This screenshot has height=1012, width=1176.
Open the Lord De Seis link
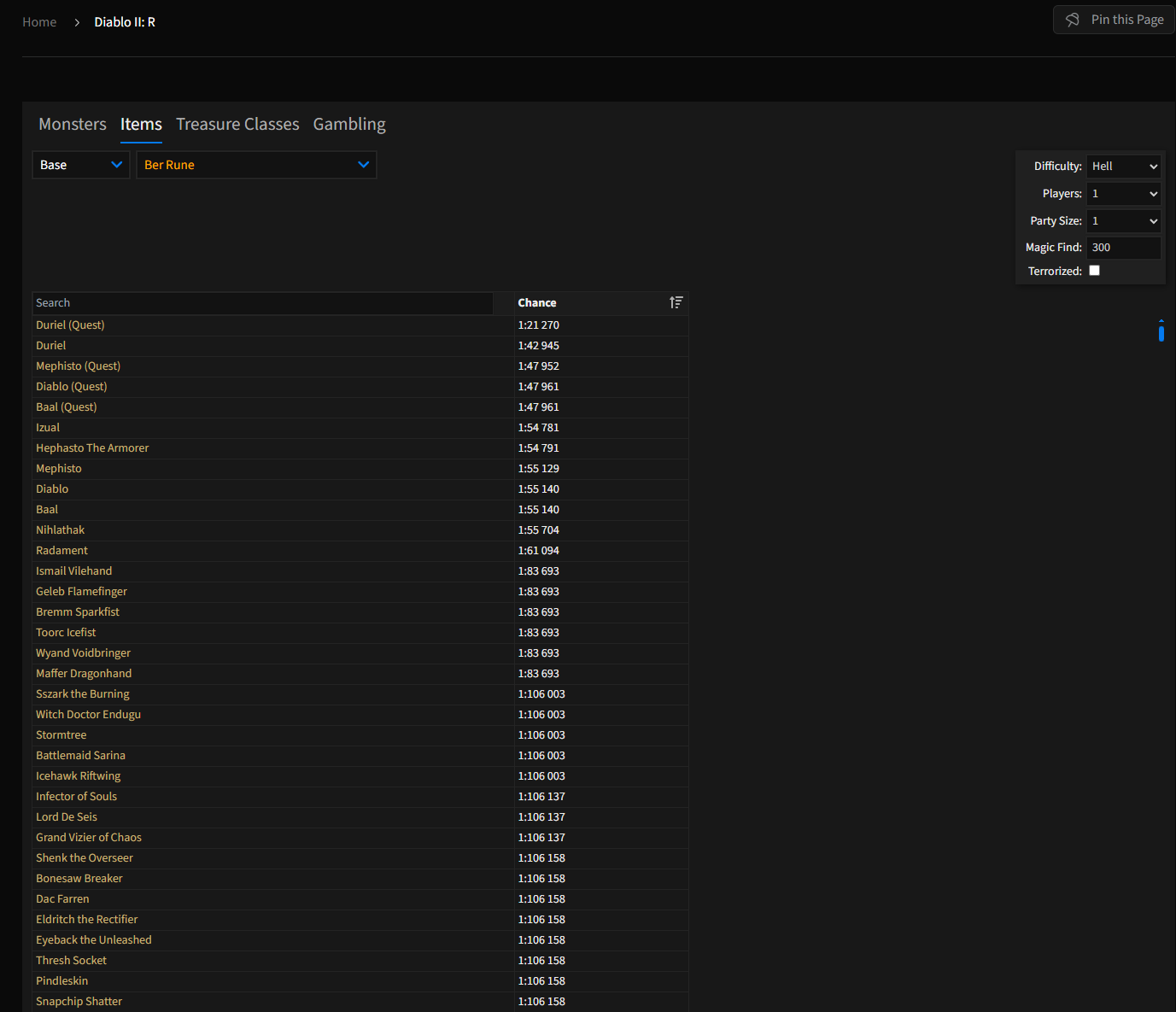(67, 817)
